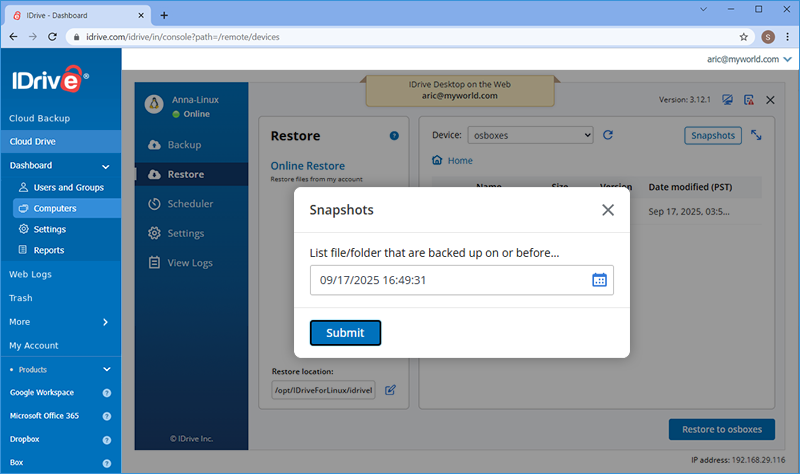Collapse the Dashboard section chevron
Screen dimensions: 800x474
coord(106,166)
